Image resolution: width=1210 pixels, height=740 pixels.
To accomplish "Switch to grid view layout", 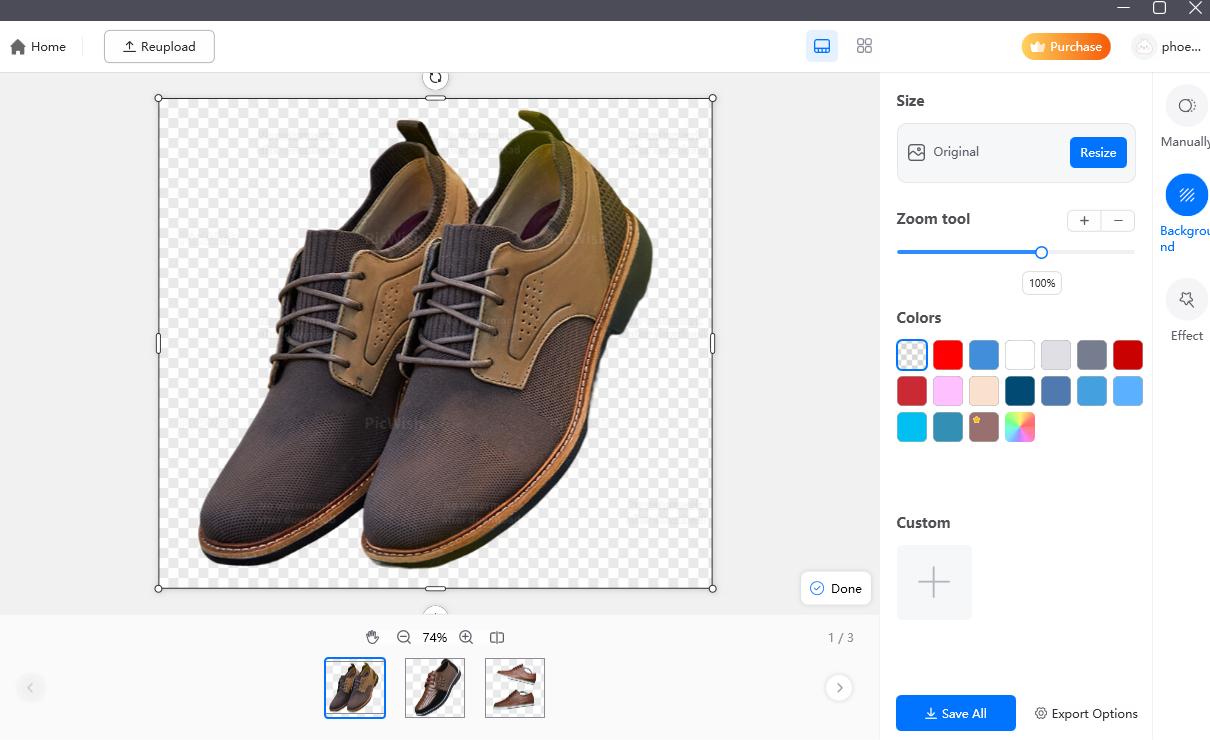I will click(x=864, y=46).
